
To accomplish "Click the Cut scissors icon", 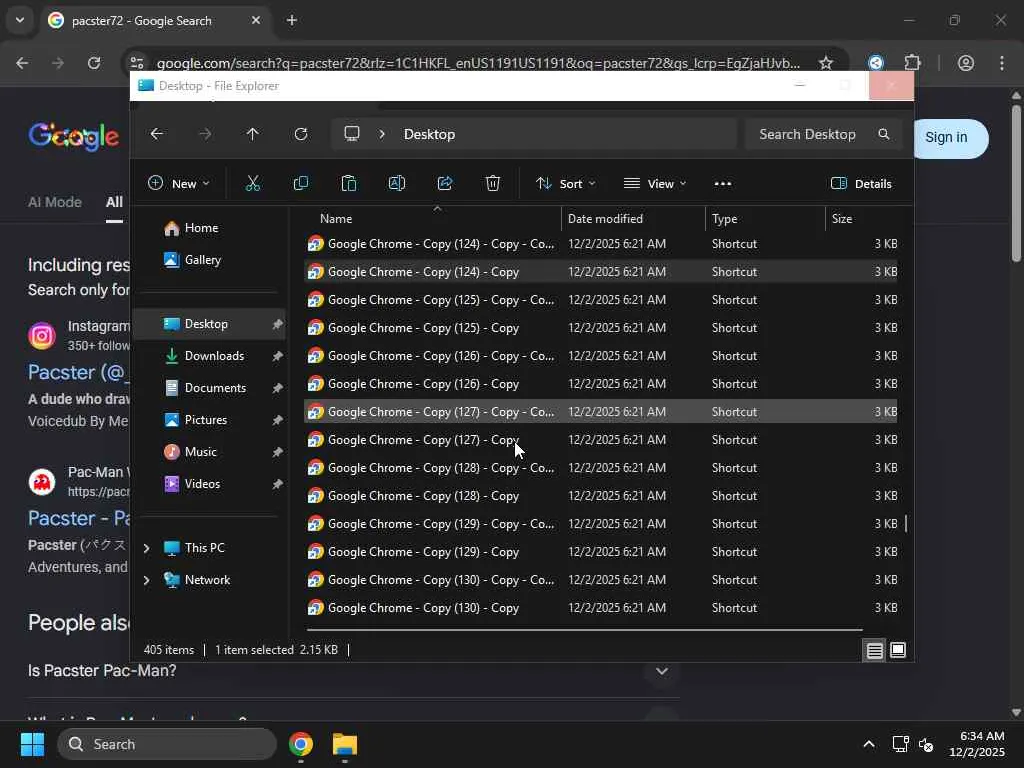I will tap(253, 184).
